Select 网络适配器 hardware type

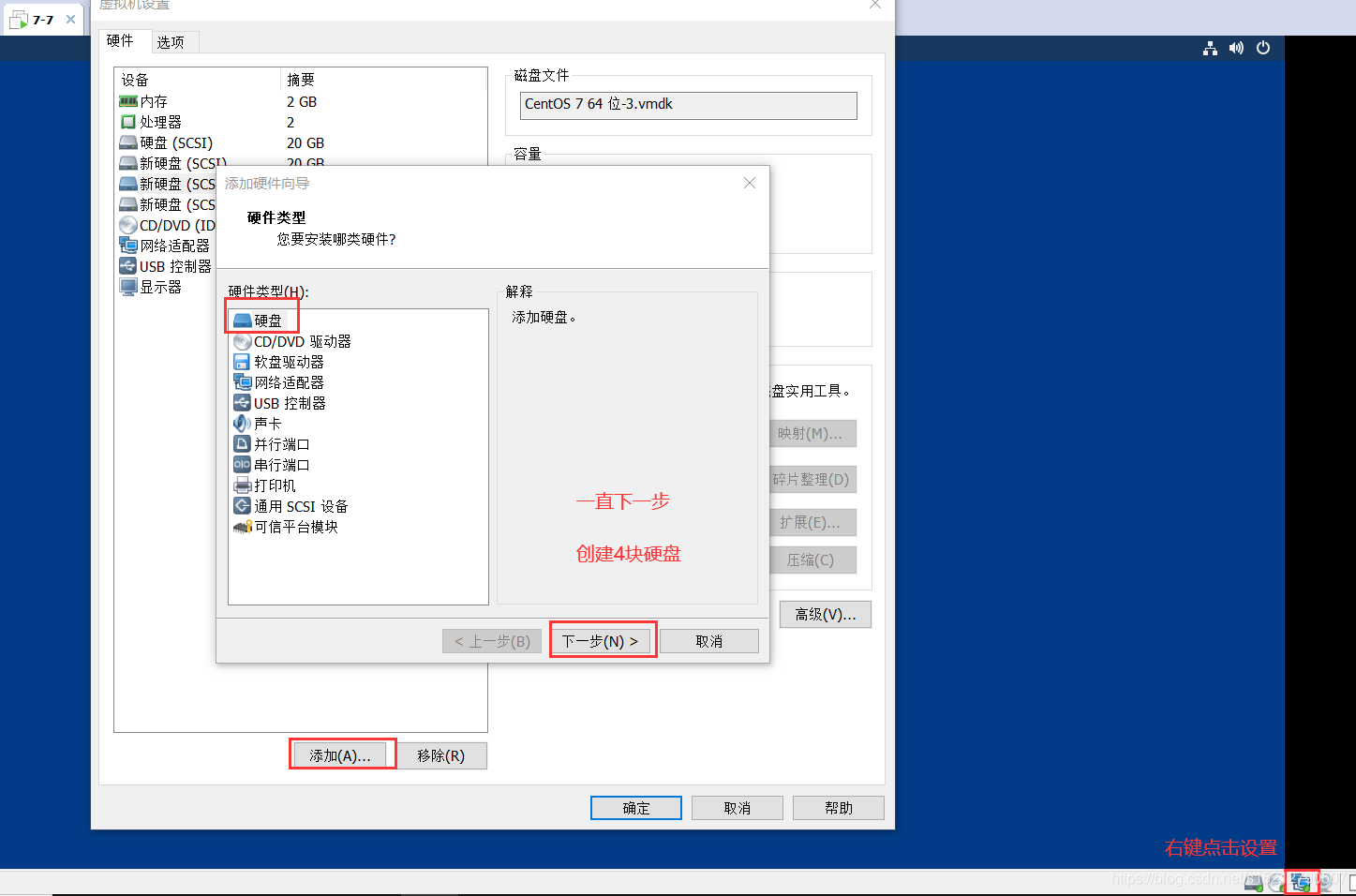(288, 381)
